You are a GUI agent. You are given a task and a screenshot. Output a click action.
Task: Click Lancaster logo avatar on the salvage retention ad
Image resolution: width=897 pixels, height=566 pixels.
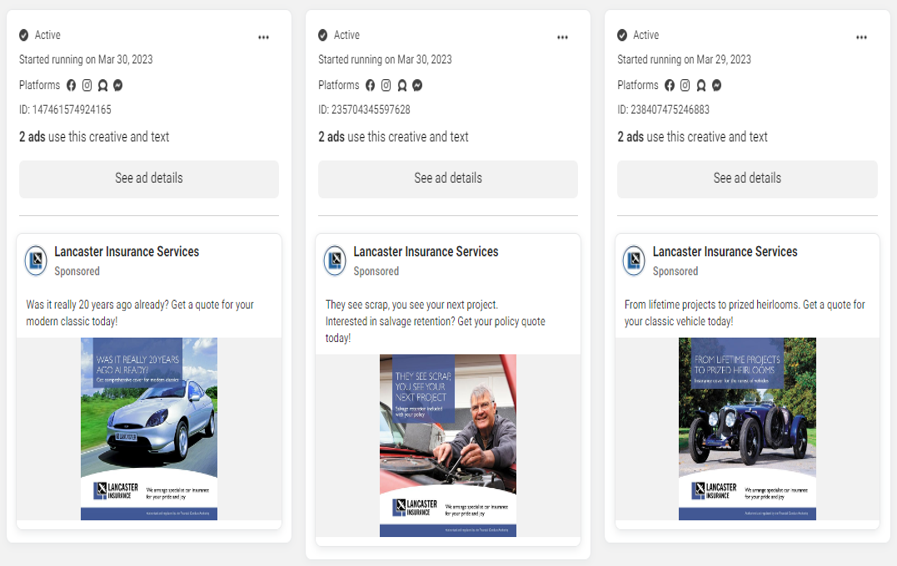coord(335,261)
